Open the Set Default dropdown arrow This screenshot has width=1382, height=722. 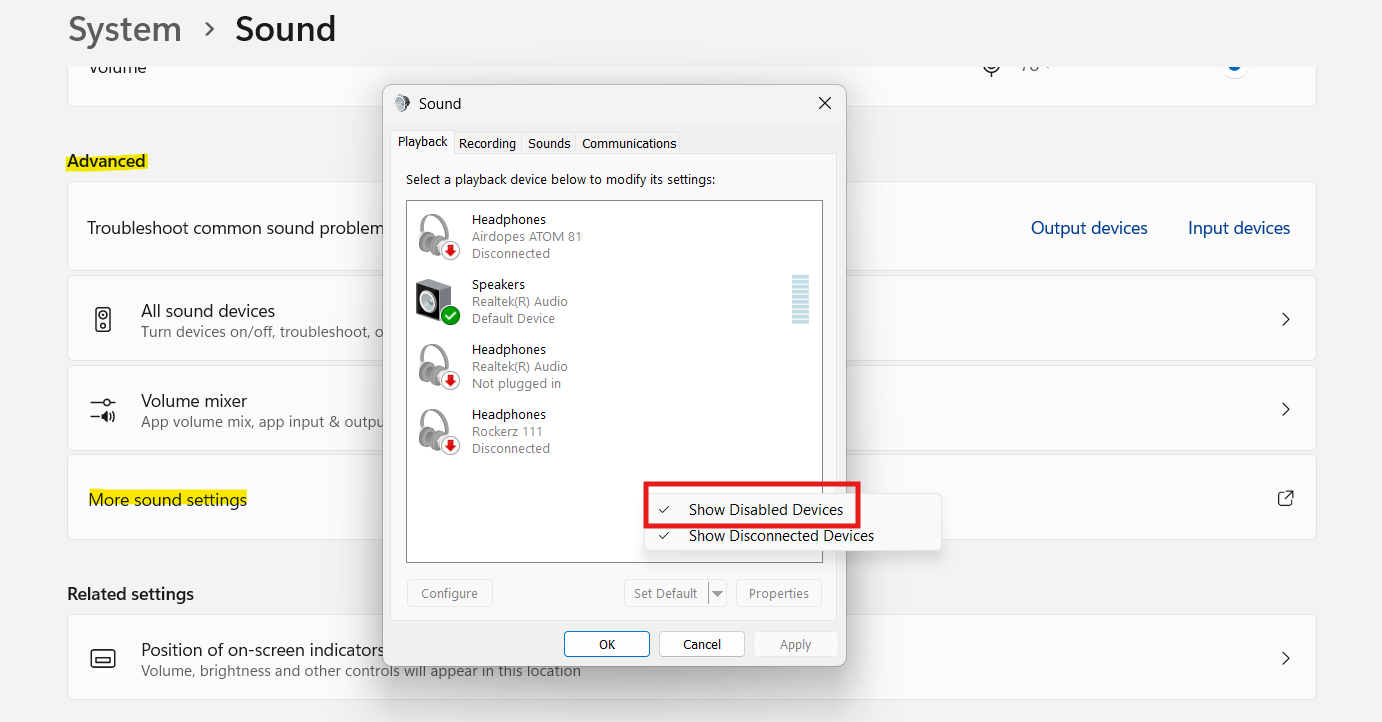pyautogui.click(x=717, y=592)
